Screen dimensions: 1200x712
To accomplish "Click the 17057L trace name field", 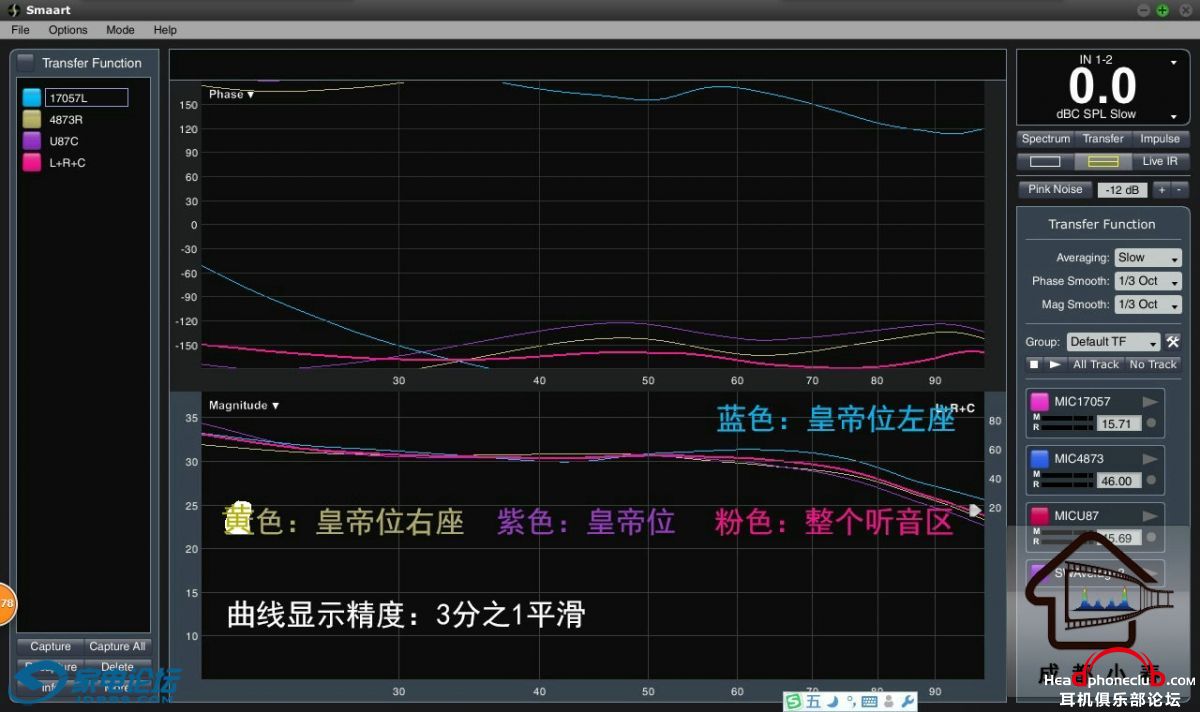I will tap(86, 98).
